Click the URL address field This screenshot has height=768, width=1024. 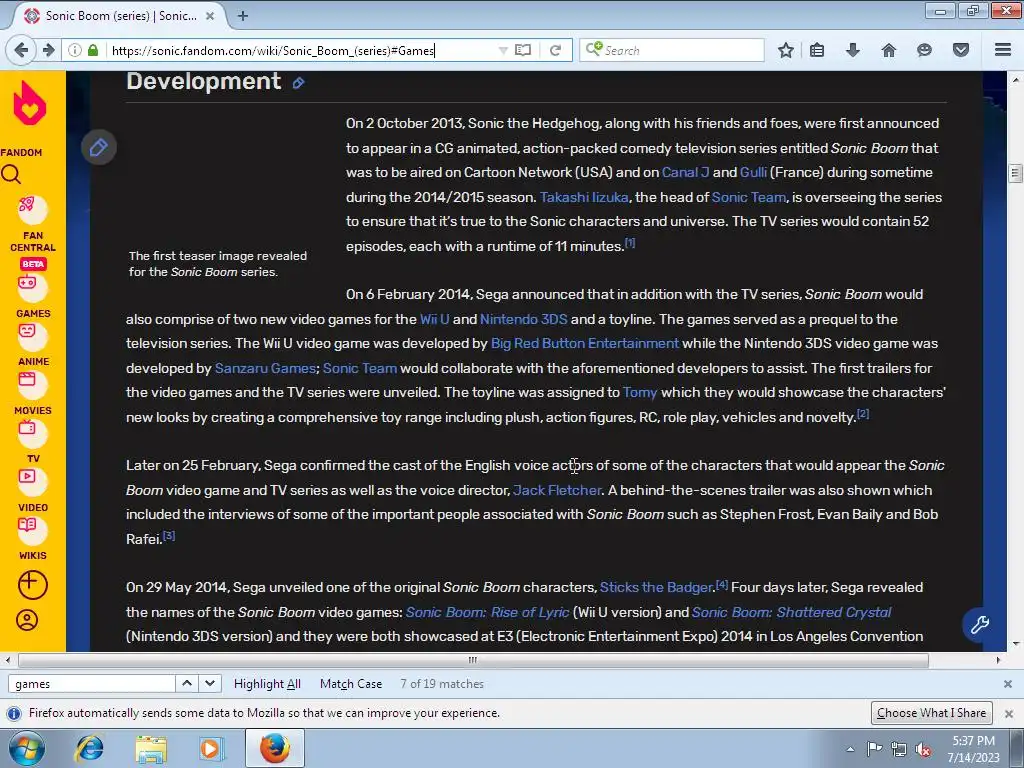click(x=300, y=50)
